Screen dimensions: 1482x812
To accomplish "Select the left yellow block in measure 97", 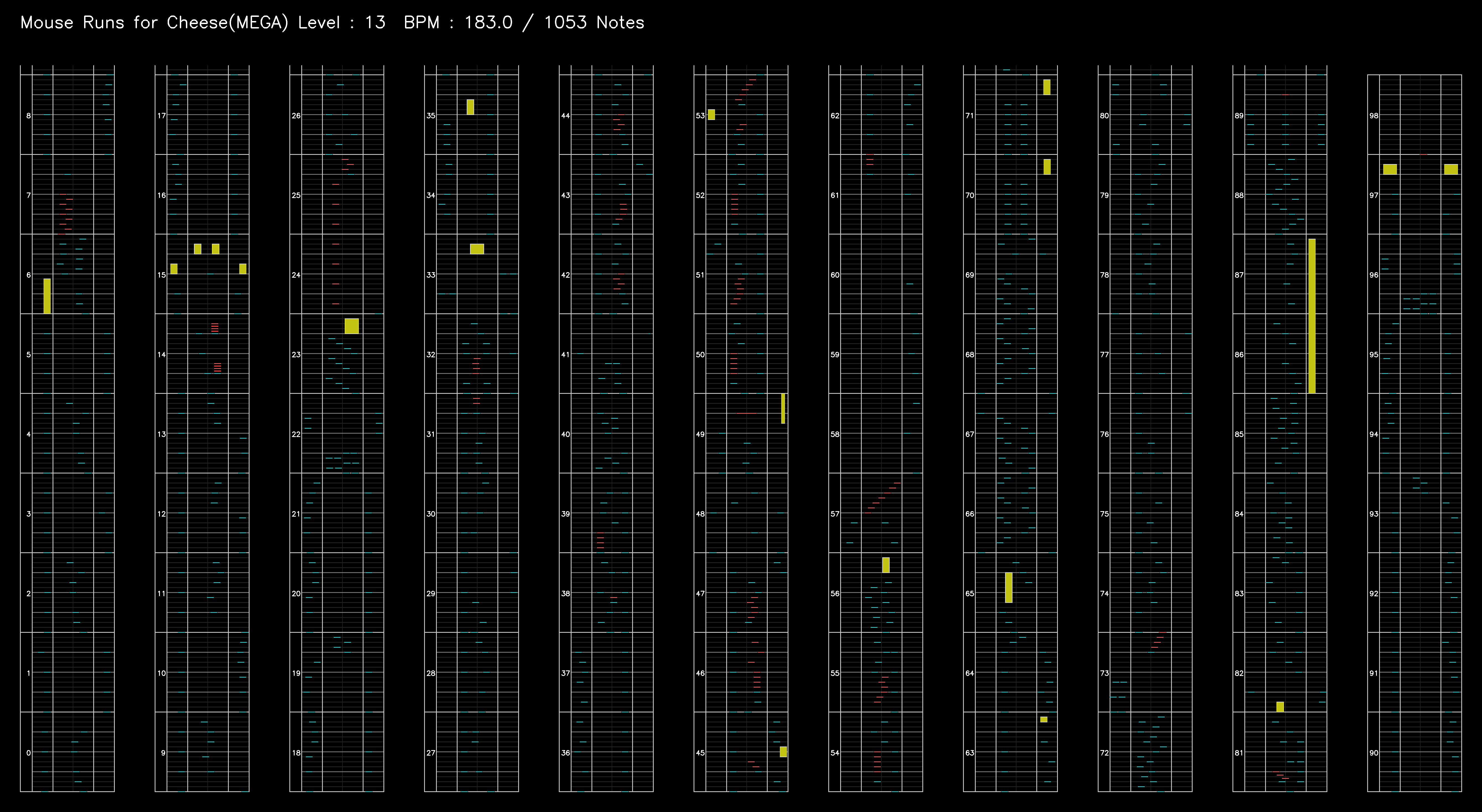I will 1390,169.
